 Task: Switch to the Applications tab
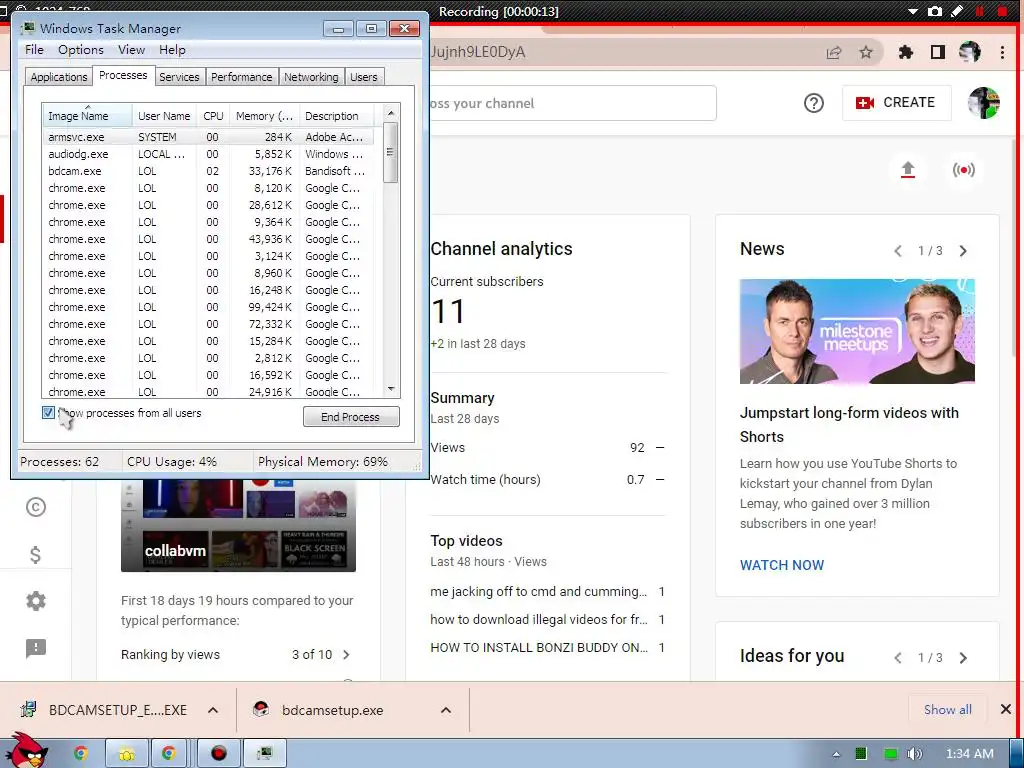(59, 77)
